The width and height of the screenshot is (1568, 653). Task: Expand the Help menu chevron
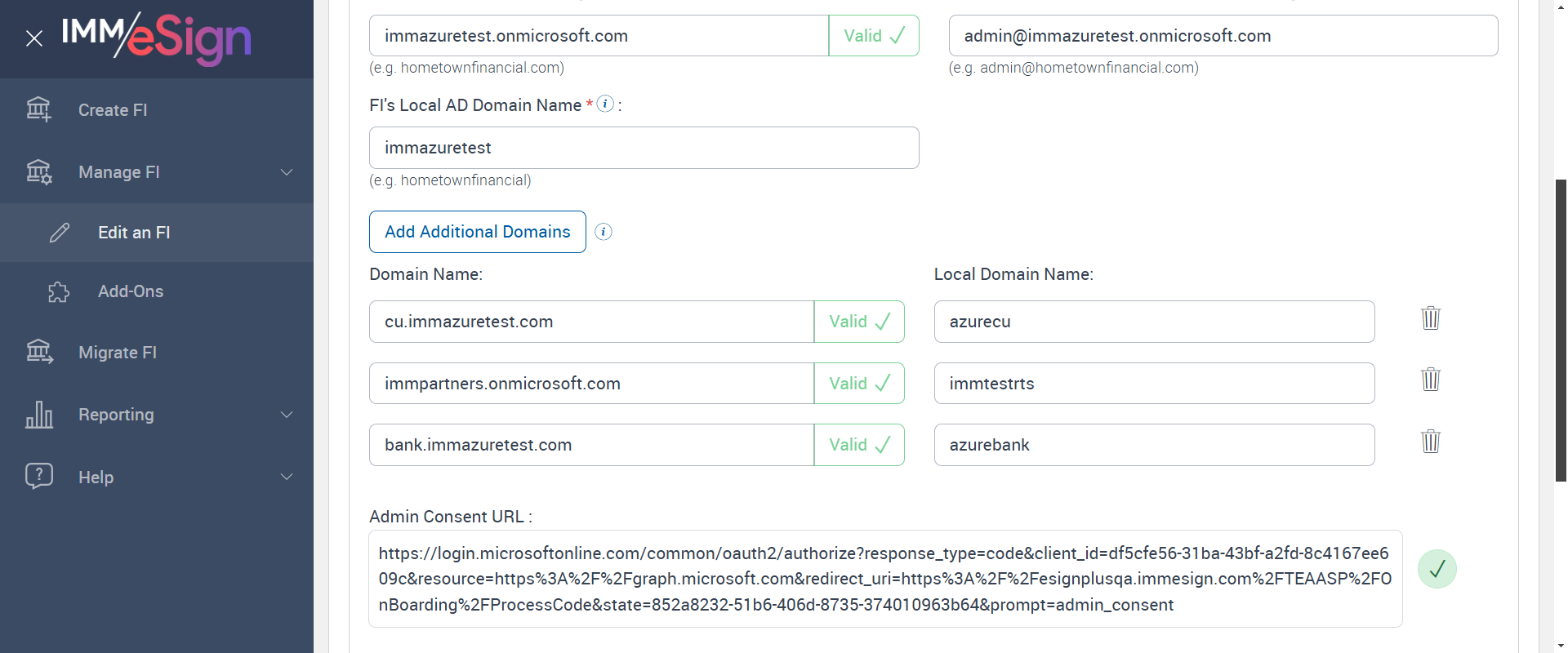(287, 477)
